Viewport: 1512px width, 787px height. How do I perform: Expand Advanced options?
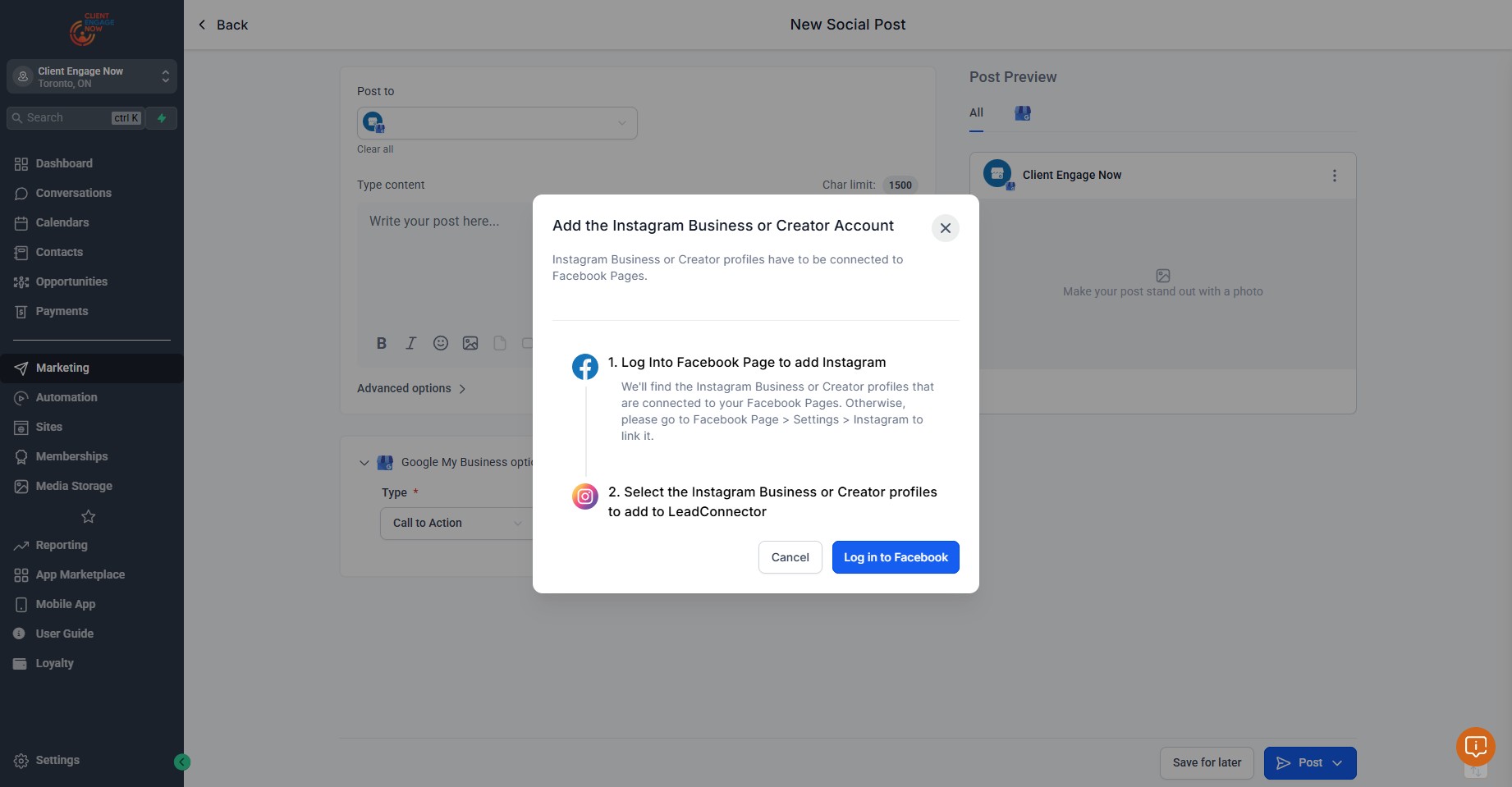411,388
